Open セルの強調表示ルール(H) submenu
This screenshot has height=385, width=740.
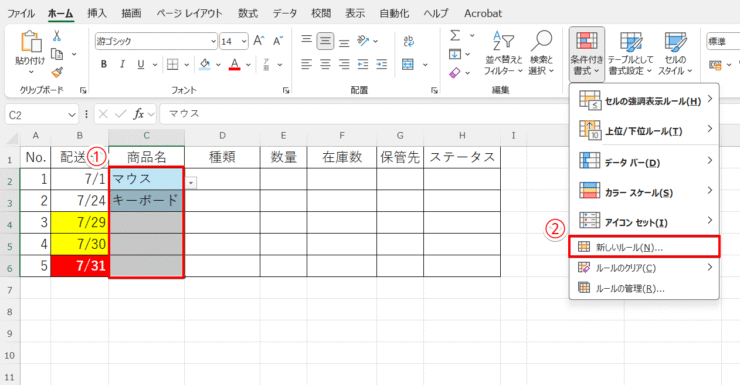644,100
